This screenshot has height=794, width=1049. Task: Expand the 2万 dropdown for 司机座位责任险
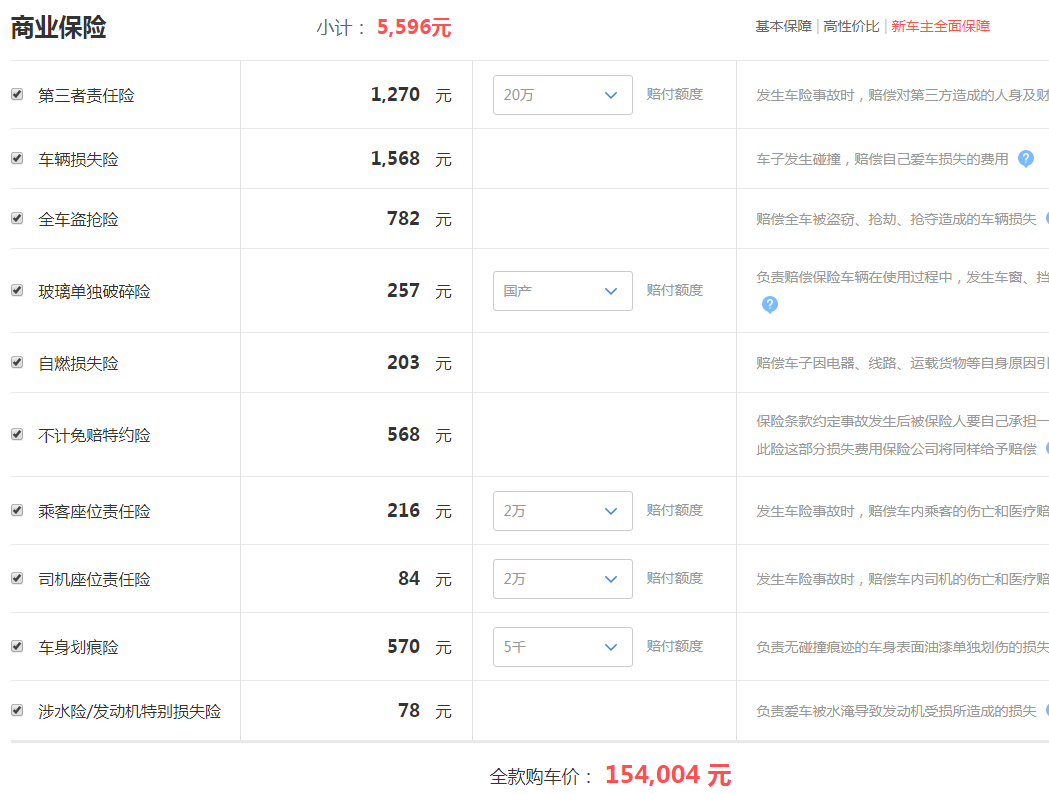563,579
